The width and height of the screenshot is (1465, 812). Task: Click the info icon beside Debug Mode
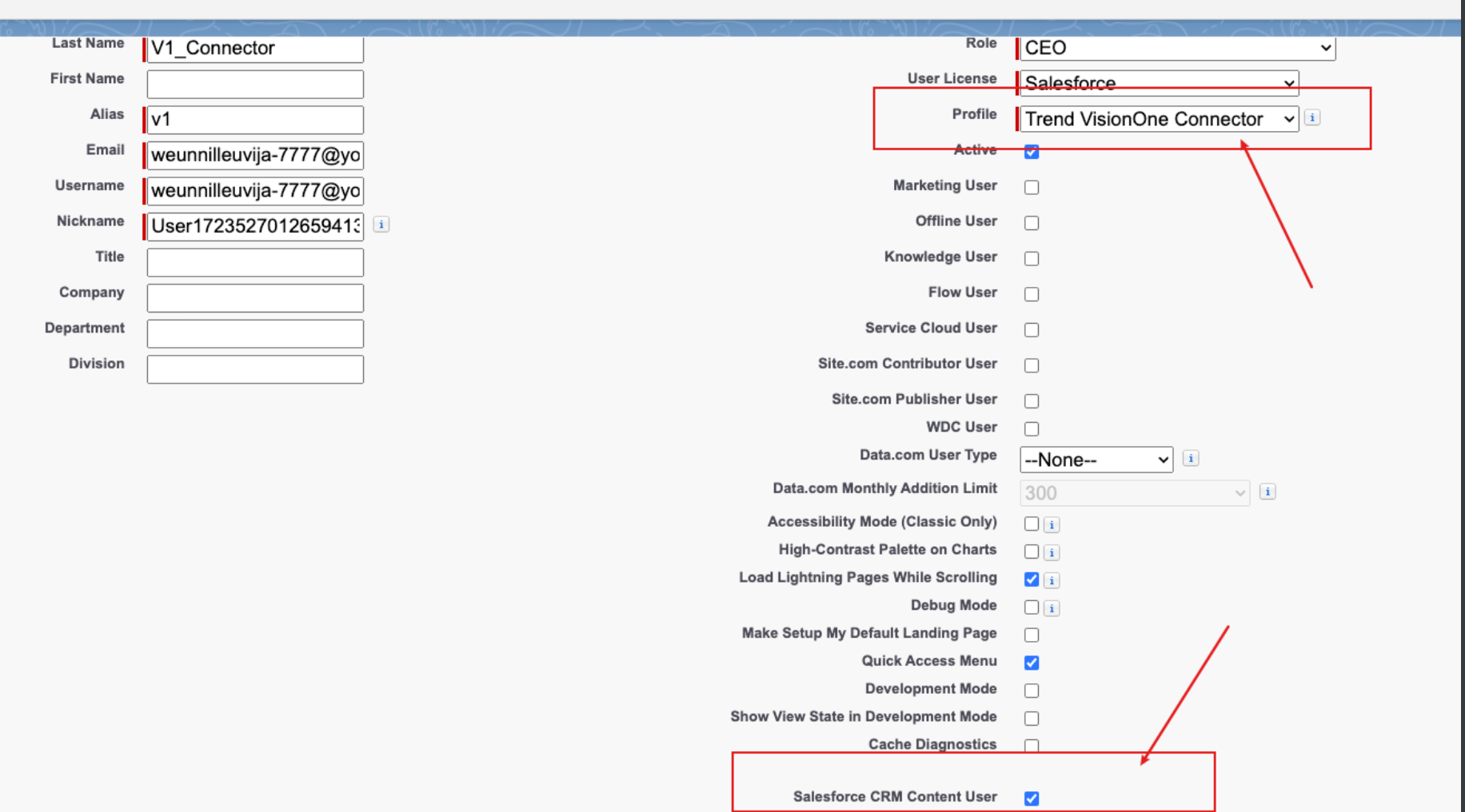[x=1052, y=607]
